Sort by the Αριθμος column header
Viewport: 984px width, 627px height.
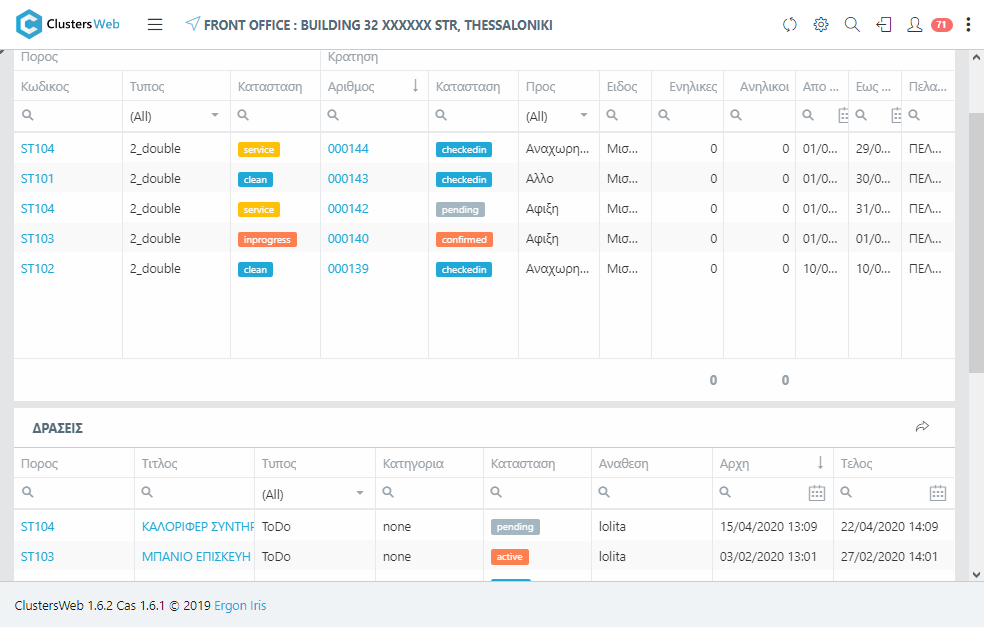(x=351, y=87)
